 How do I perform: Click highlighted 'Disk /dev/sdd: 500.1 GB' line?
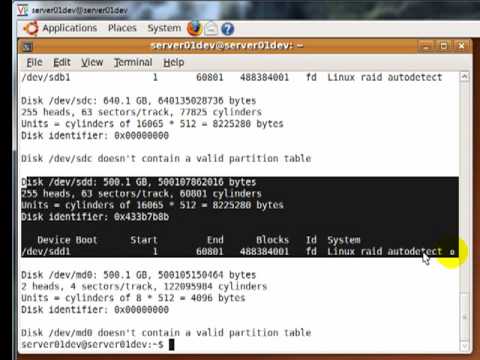(x=139, y=182)
